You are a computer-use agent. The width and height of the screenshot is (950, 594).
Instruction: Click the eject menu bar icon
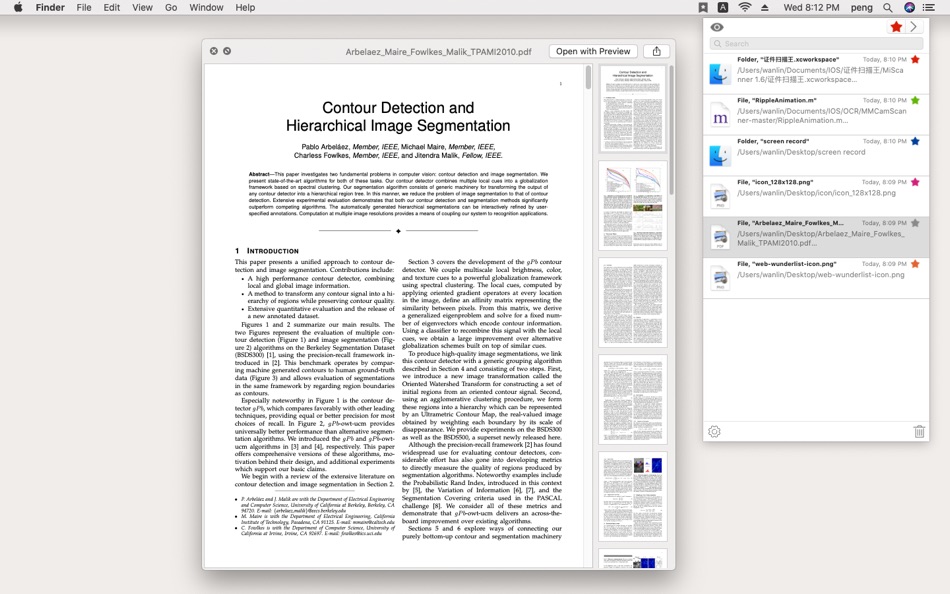click(x=765, y=7)
